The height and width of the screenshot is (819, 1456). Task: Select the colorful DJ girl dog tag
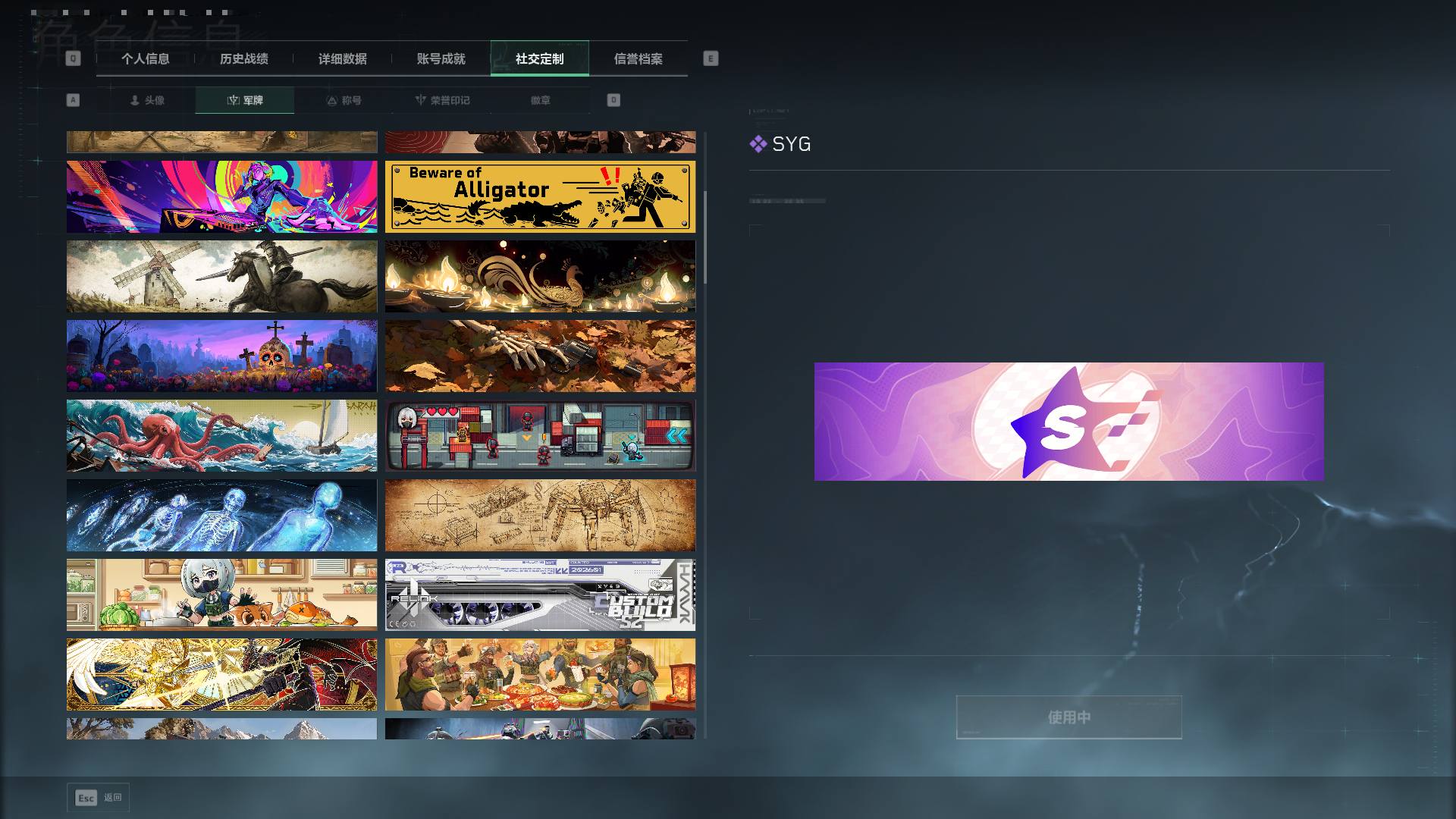pos(221,196)
